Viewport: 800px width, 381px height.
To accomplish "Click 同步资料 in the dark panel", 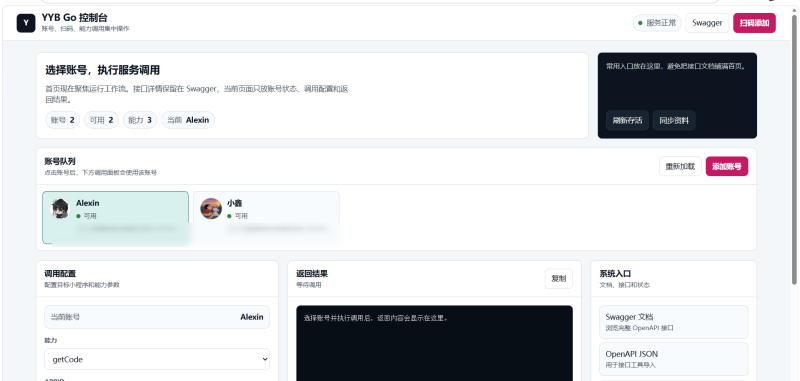I will coord(674,120).
